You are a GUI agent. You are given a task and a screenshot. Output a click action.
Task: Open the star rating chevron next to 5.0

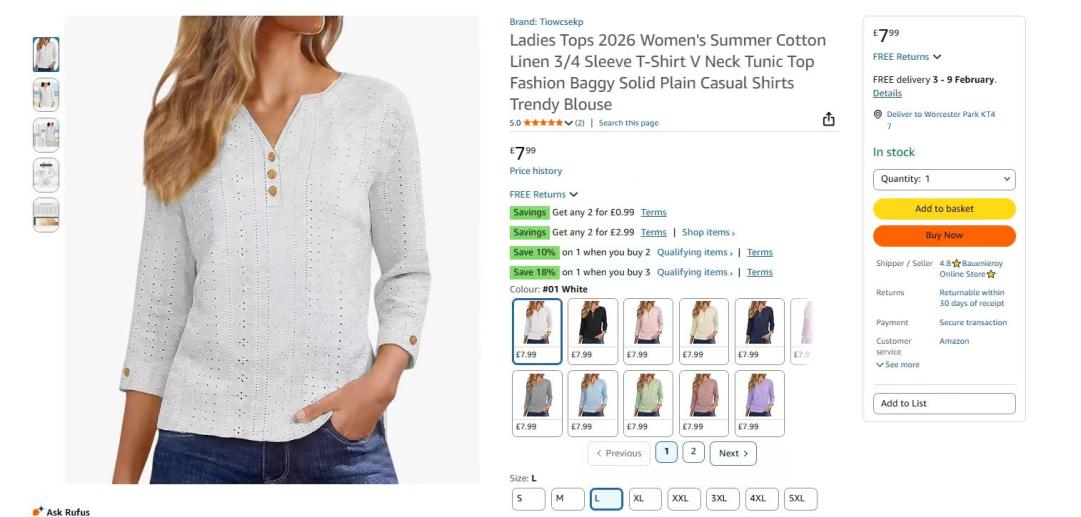(x=569, y=123)
